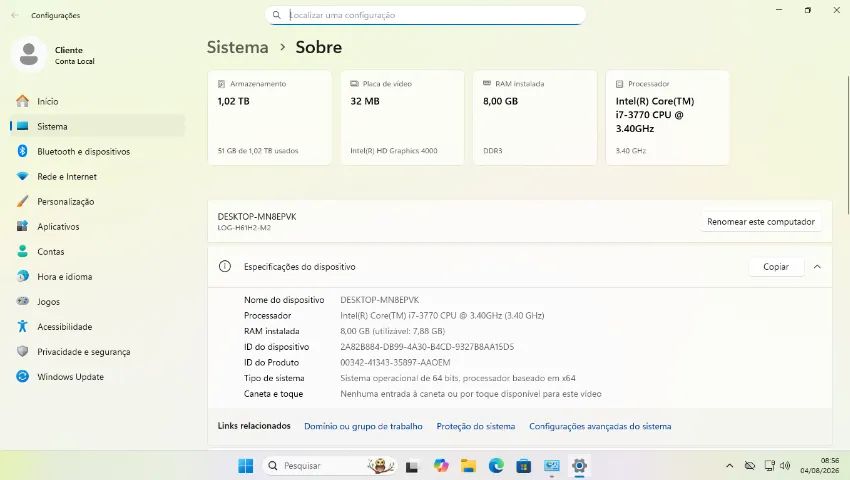Select Sistema in the sidebar

pyautogui.click(x=98, y=126)
